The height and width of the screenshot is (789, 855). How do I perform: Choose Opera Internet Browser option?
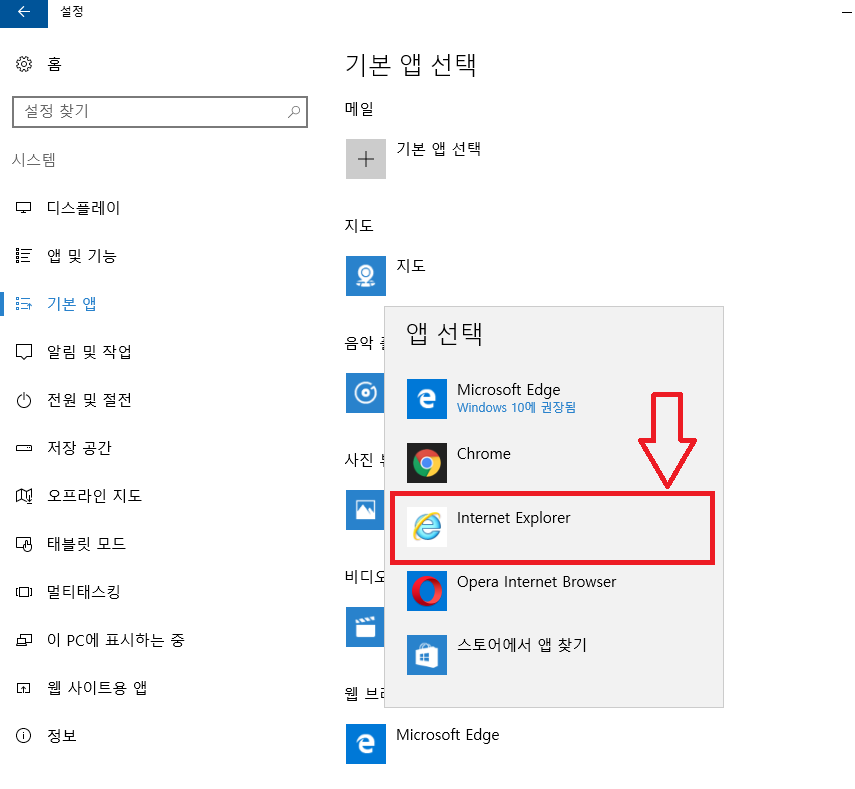(554, 591)
